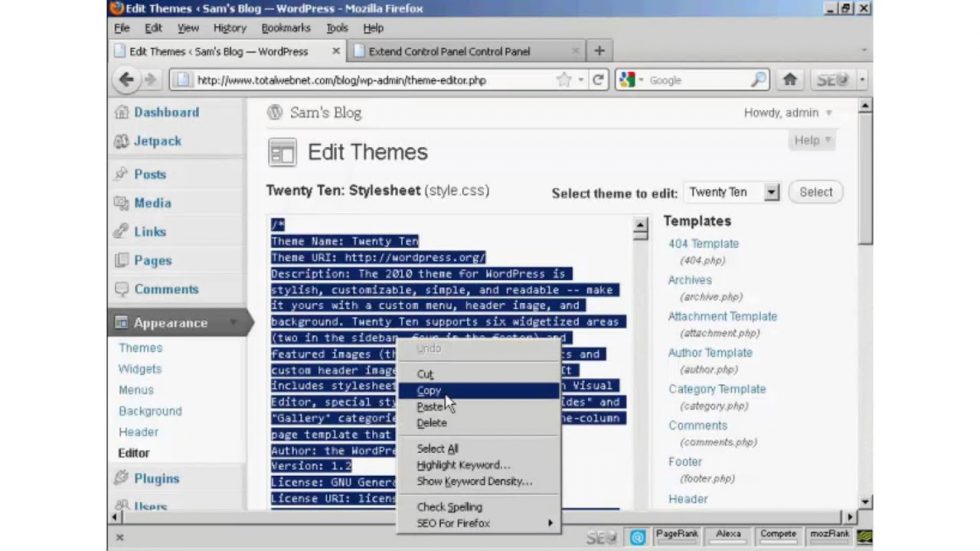Click the page scrollbar down arrow
980x551 pixels.
[x=865, y=502]
